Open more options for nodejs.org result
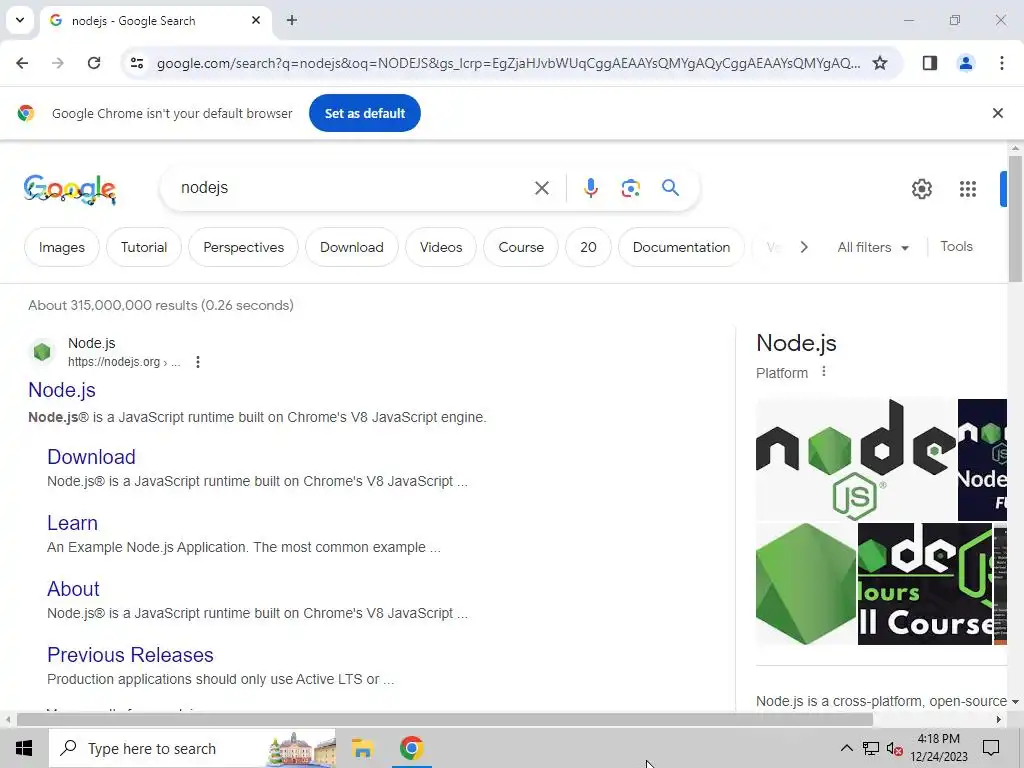The image size is (1024, 768). click(x=198, y=362)
